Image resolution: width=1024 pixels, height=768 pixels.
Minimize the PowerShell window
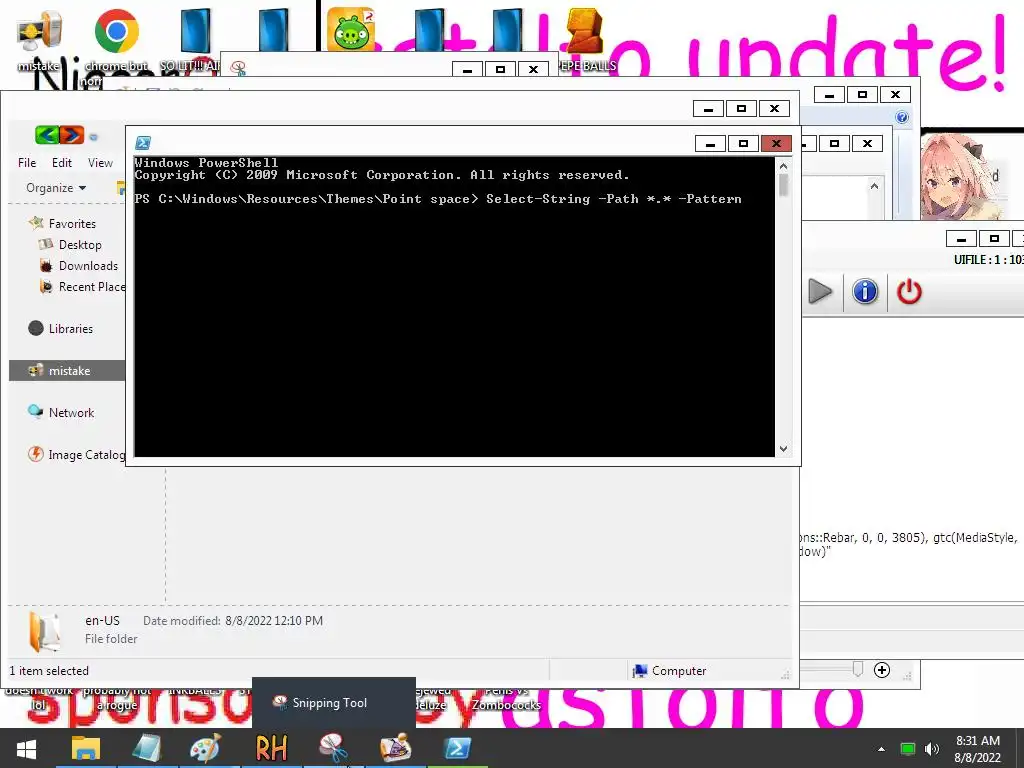click(x=711, y=143)
